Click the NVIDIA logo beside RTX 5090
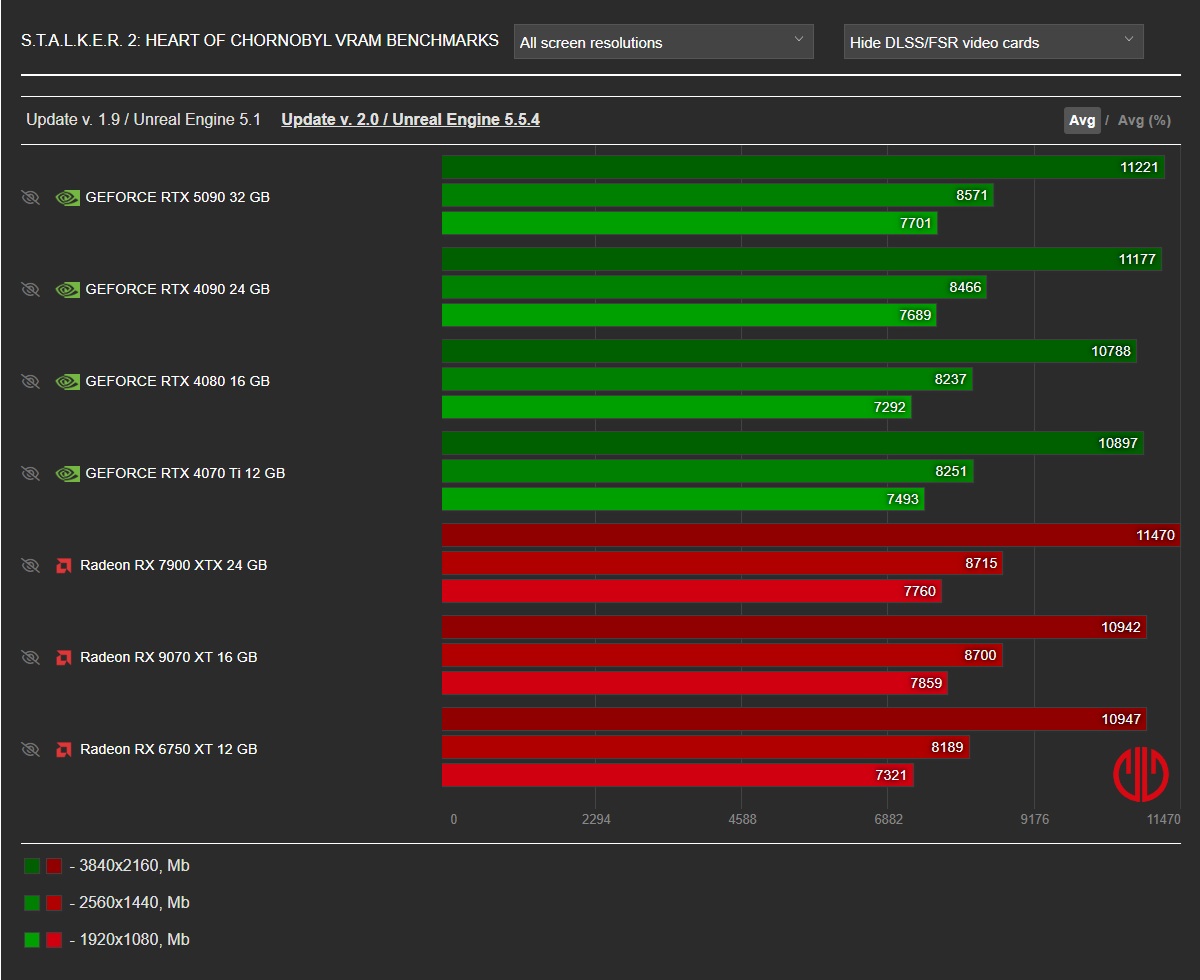 click(67, 197)
